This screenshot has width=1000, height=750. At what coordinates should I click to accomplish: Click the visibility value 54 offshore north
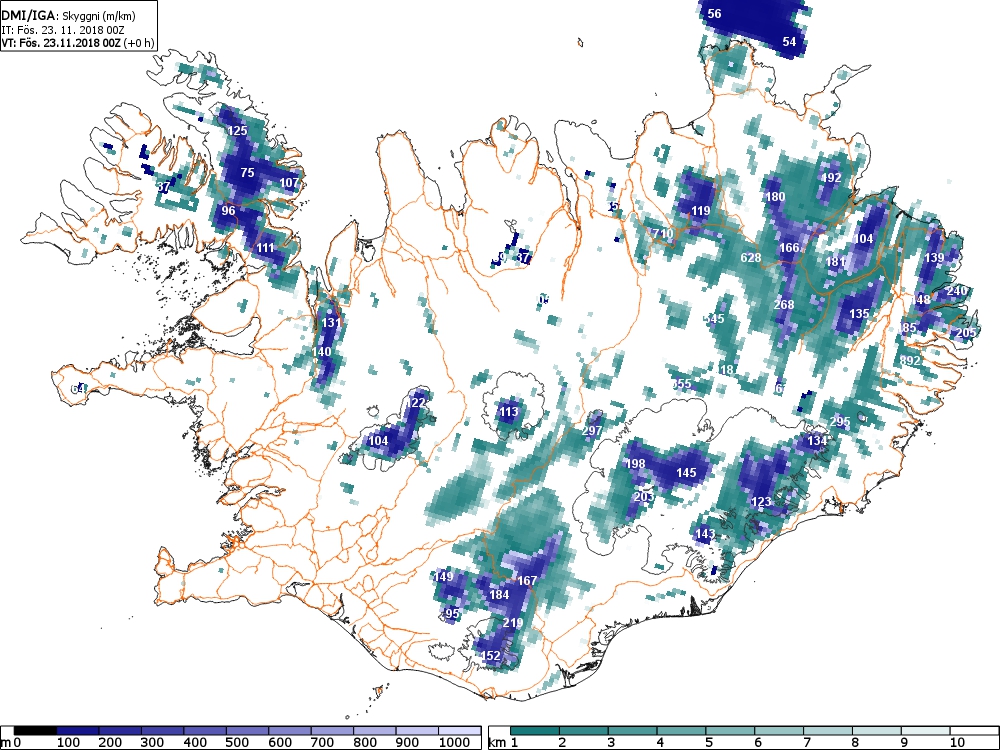click(x=789, y=41)
